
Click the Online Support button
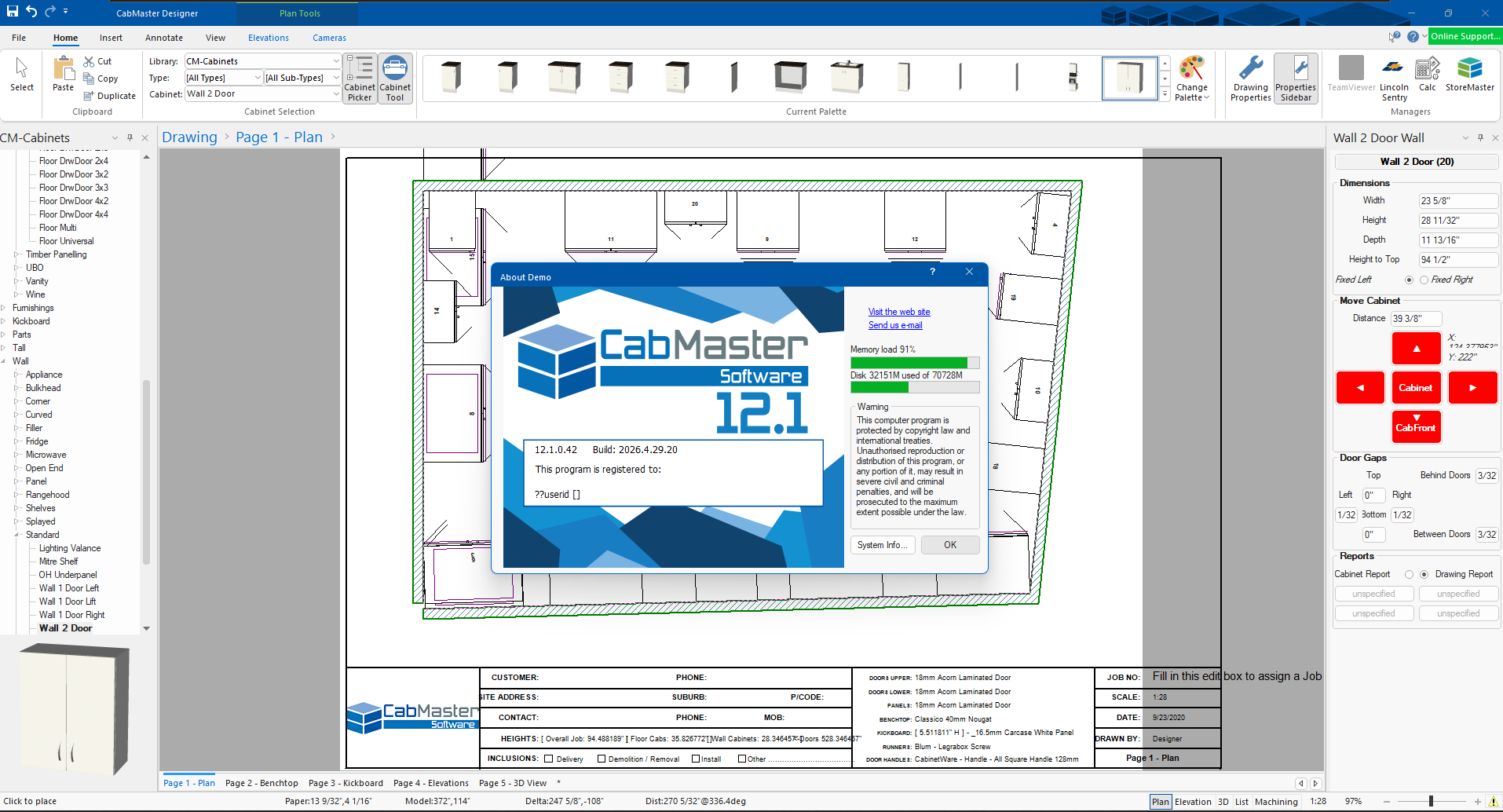1465,36
